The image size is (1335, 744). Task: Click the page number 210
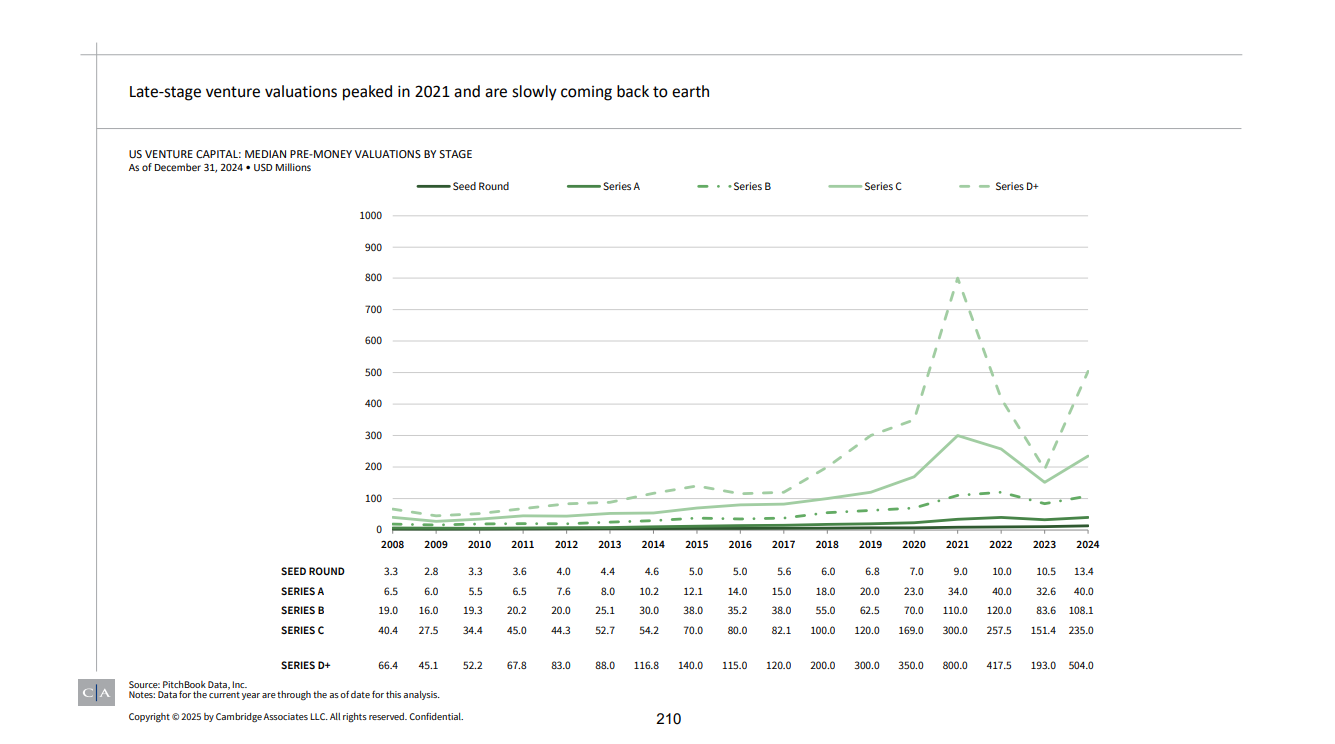[x=669, y=719]
